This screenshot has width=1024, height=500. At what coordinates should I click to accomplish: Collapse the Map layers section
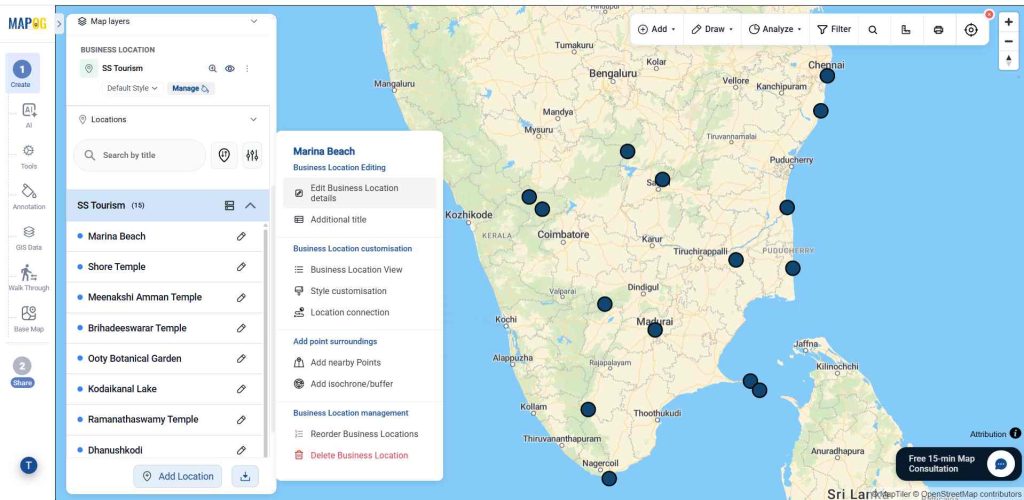point(254,22)
